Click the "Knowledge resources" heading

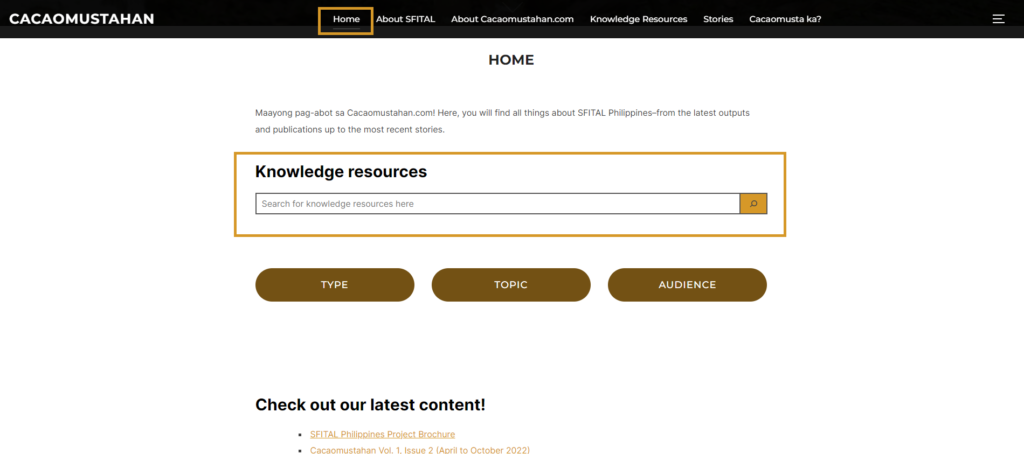tap(341, 172)
